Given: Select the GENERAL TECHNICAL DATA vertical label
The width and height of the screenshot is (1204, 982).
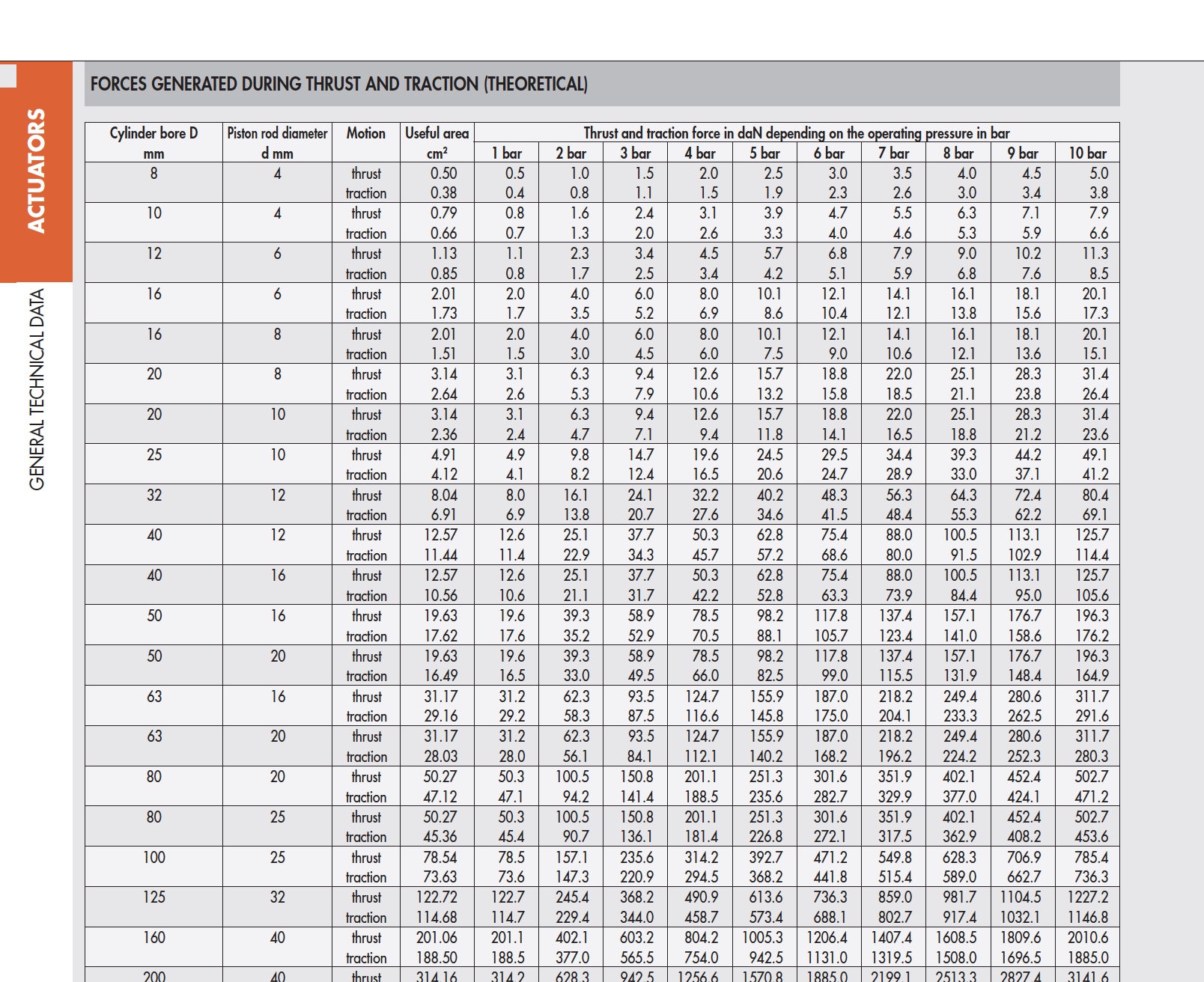Looking at the screenshot, I should [37, 389].
